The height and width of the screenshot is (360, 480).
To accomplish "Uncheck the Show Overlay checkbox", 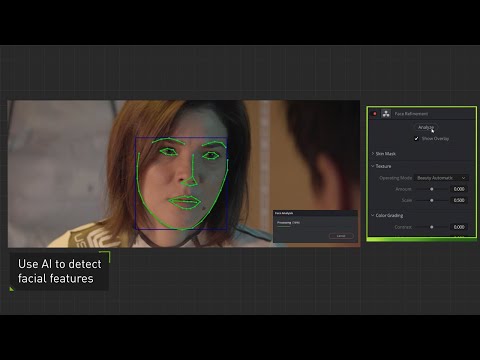I will [x=416, y=138].
